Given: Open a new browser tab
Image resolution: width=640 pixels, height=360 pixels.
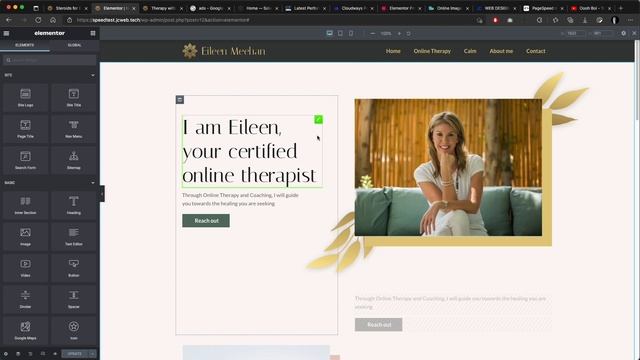Looking at the screenshot, I should pyautogui.click(x=621, y=8).
